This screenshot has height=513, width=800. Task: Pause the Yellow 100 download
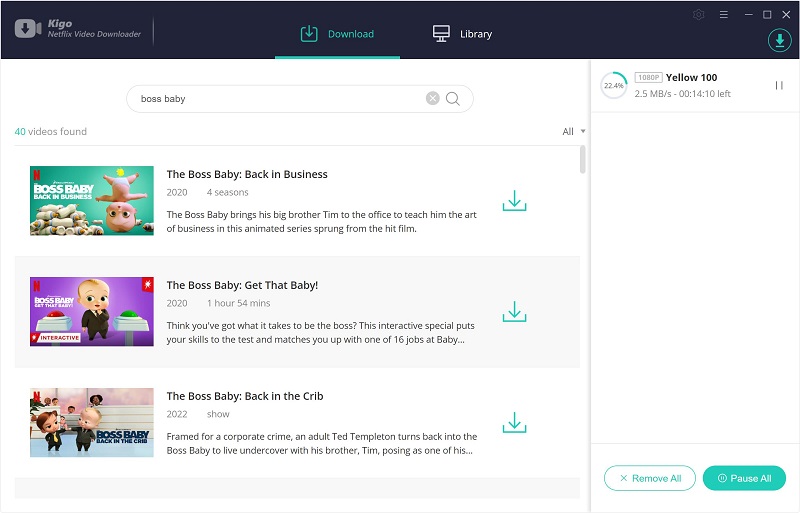coord(779,85)
